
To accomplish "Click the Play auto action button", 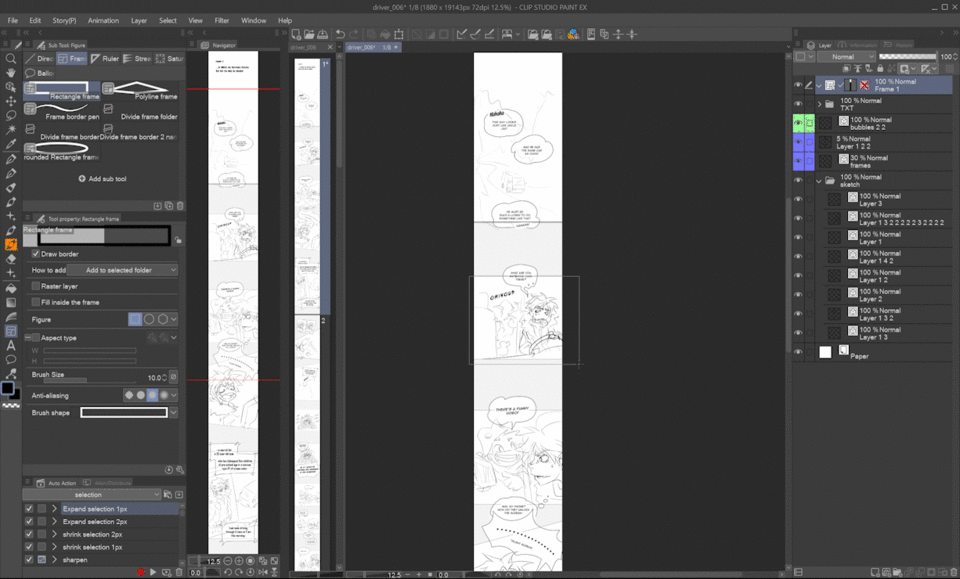I will pyautogui.click(x=153, y=572).
